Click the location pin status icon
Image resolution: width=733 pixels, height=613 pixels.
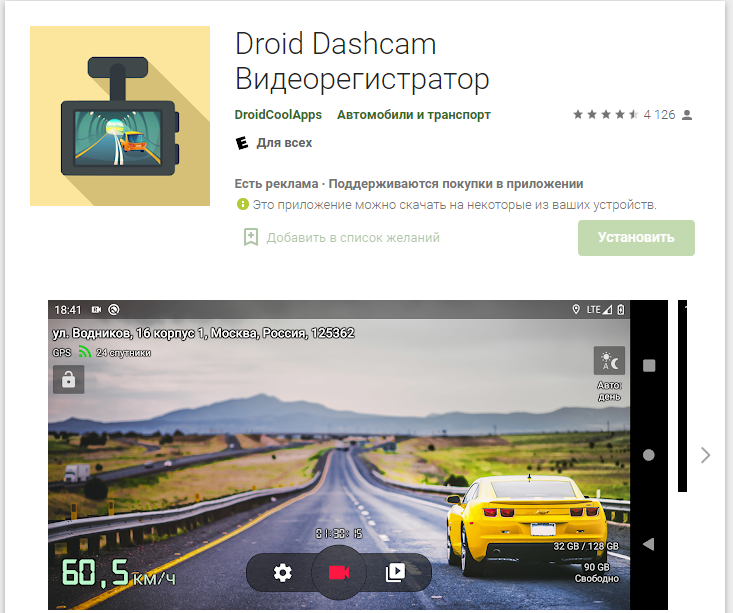coord(576,310)
